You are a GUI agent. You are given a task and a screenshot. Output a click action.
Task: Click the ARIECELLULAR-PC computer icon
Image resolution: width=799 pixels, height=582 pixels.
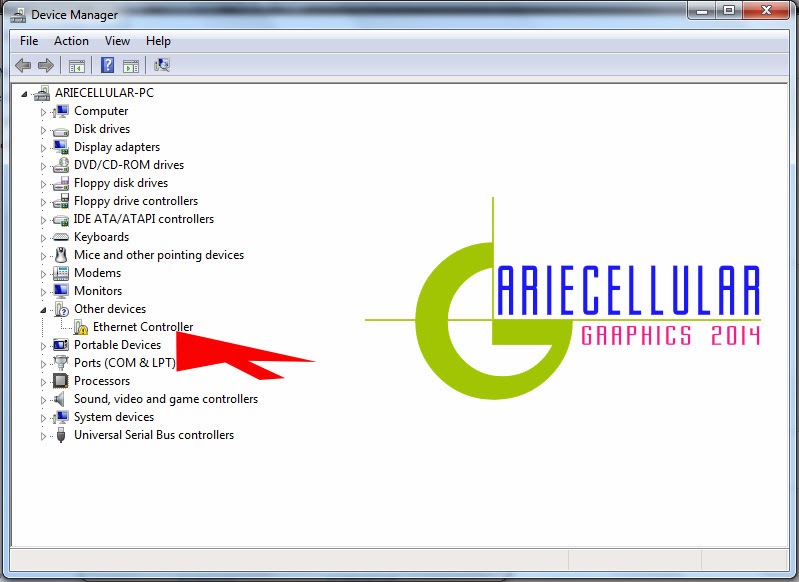[x=42, y=93]
